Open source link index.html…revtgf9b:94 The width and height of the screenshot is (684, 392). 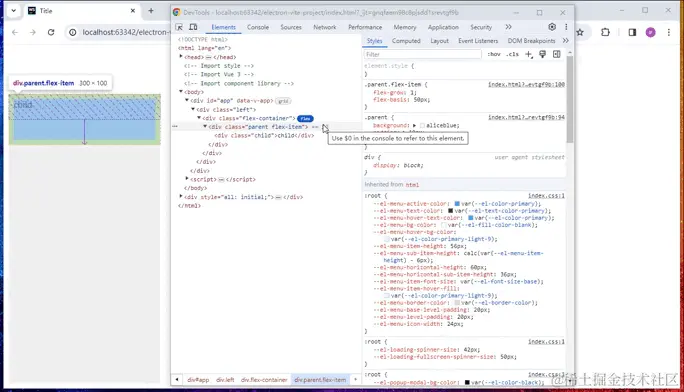(526, 117)
